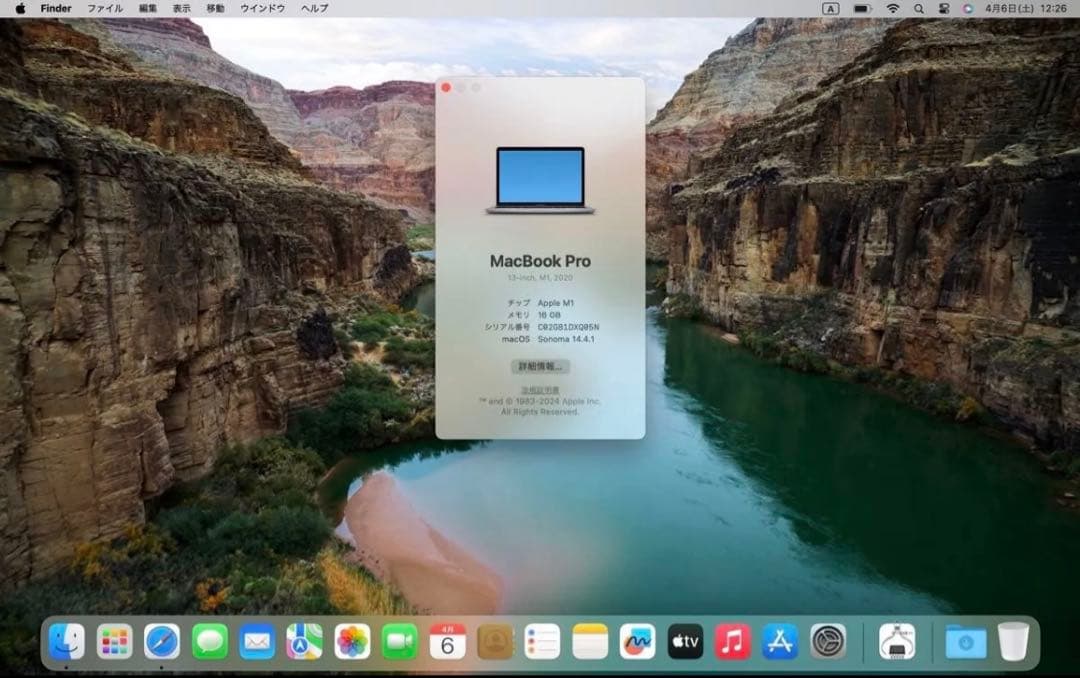Open the Finder menu in the menu bar
This screenshot has height=678, width=1080.
[56, 8]
